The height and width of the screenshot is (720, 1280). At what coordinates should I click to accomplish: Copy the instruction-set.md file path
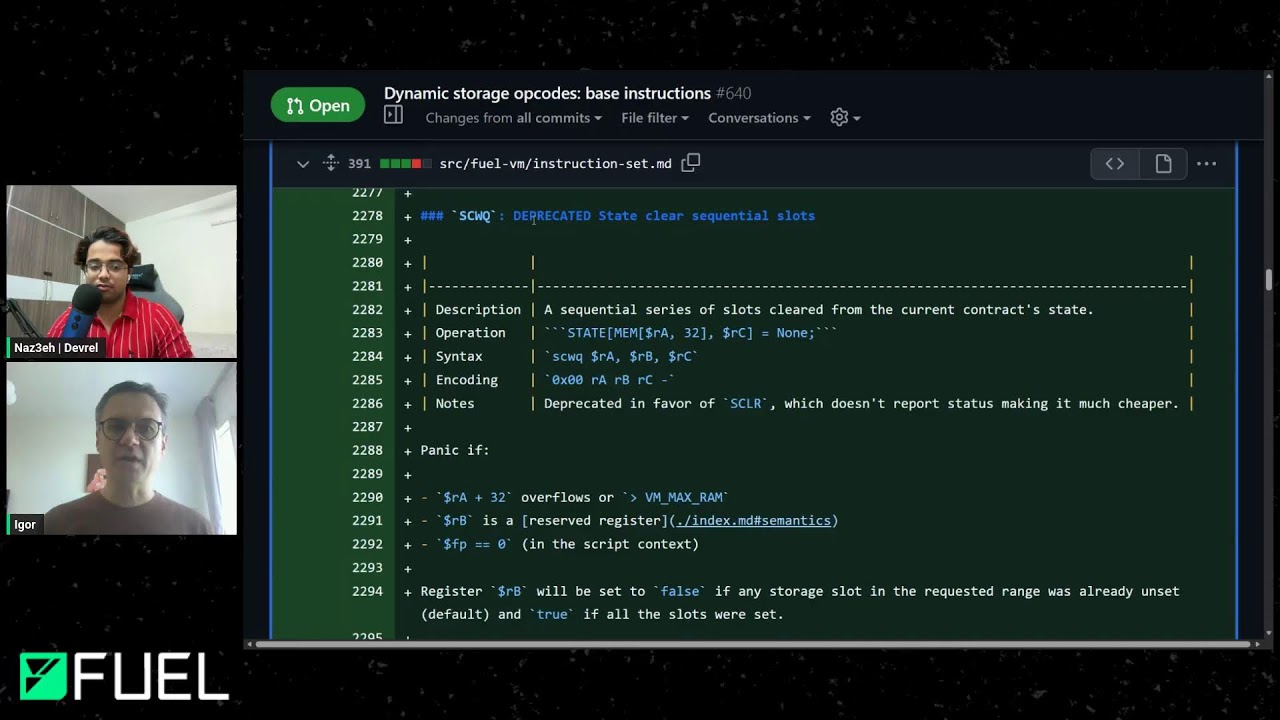point(691,163)
